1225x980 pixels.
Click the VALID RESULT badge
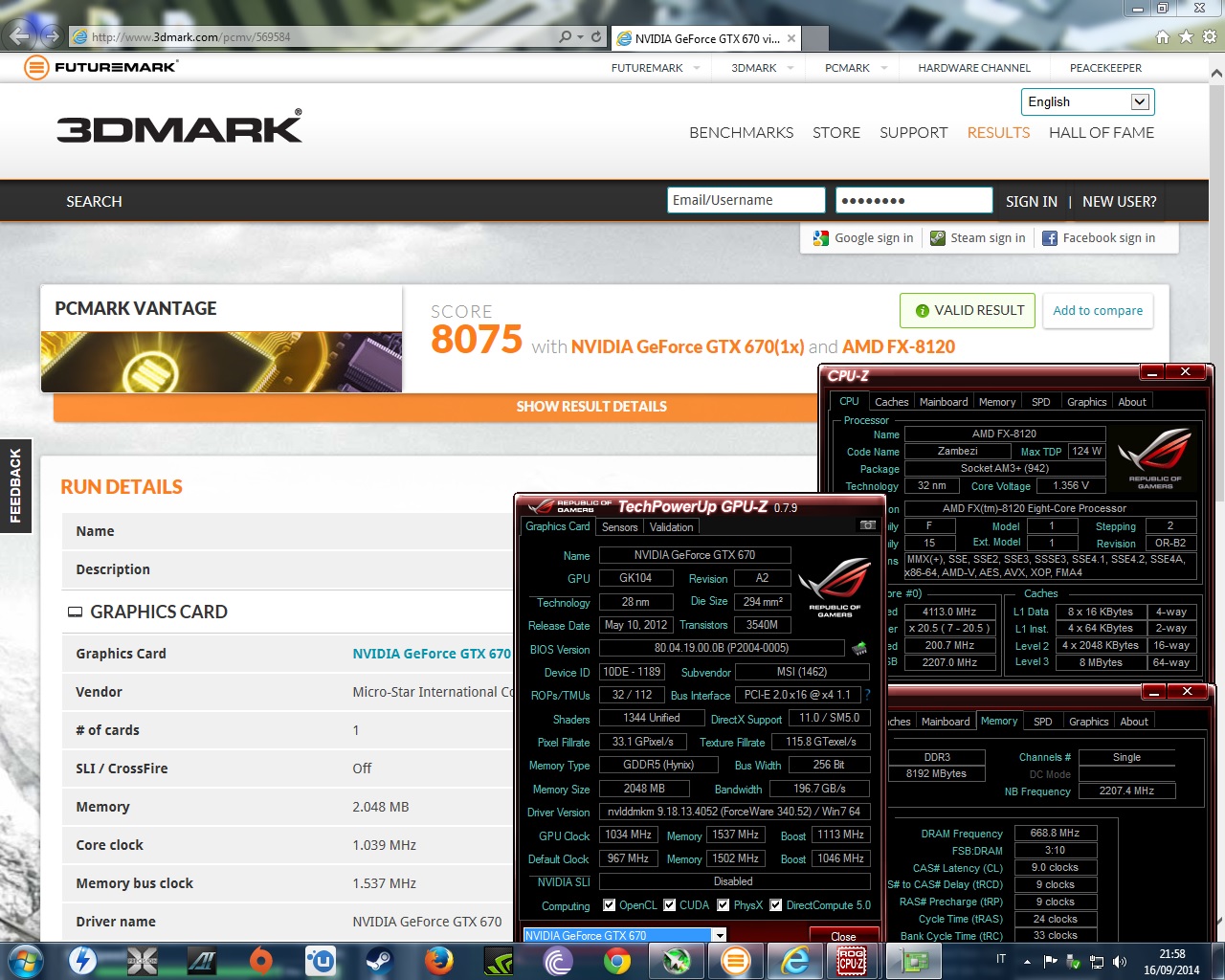pos(968,310)
